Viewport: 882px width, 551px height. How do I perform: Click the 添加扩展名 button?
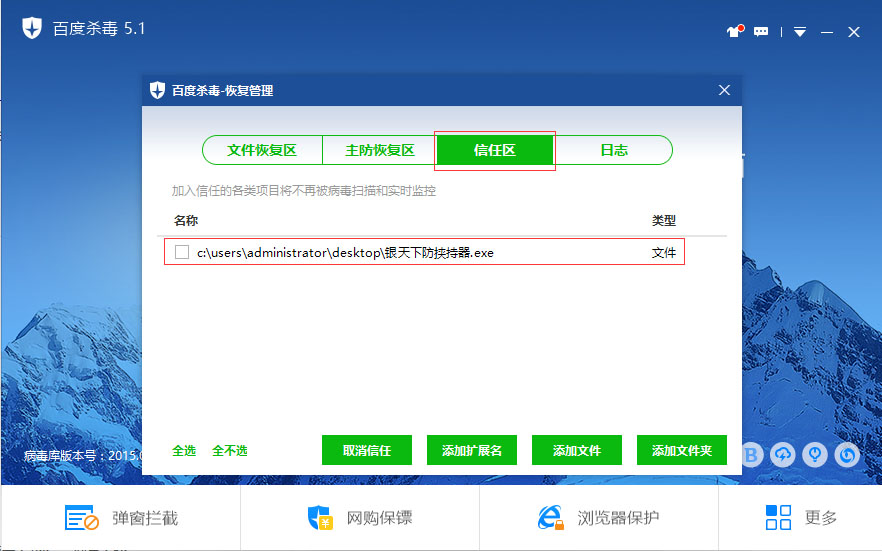[x=472, y=451]
